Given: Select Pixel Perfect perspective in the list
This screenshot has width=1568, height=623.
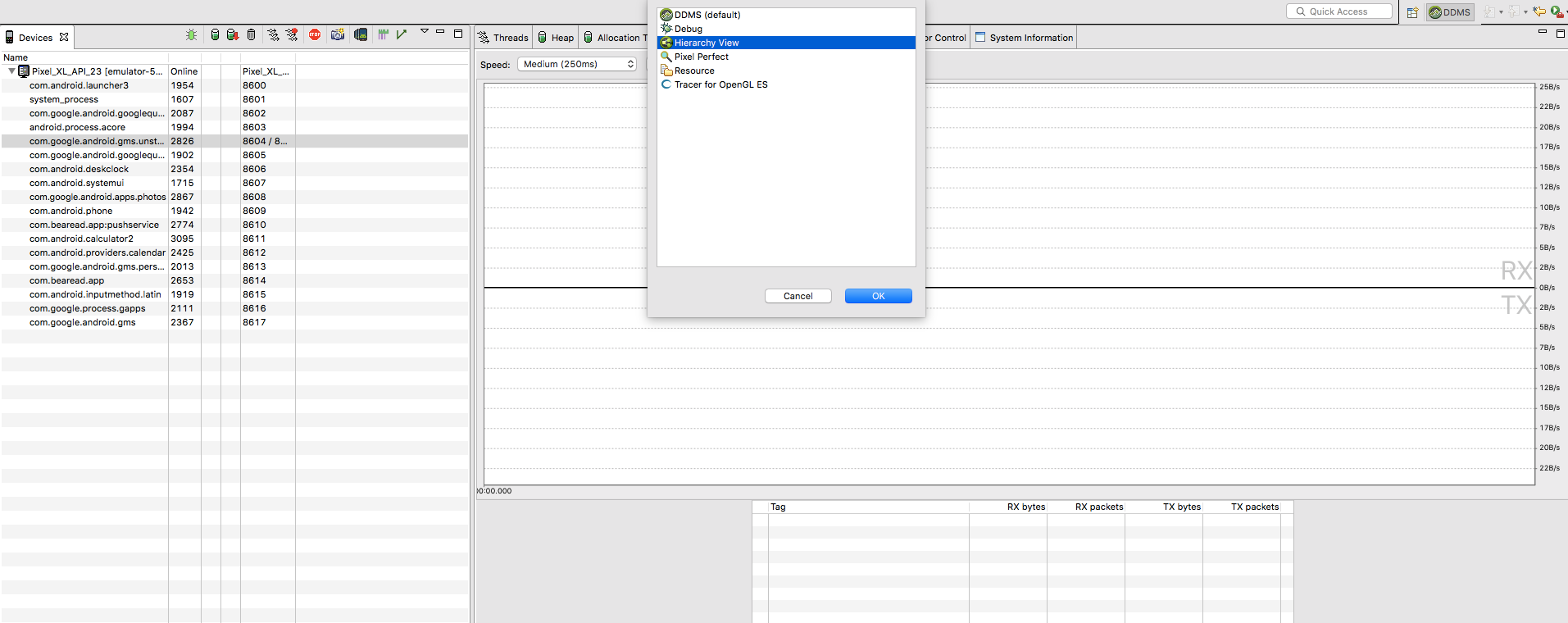Looking at the screenshot, I should point(786,57).
